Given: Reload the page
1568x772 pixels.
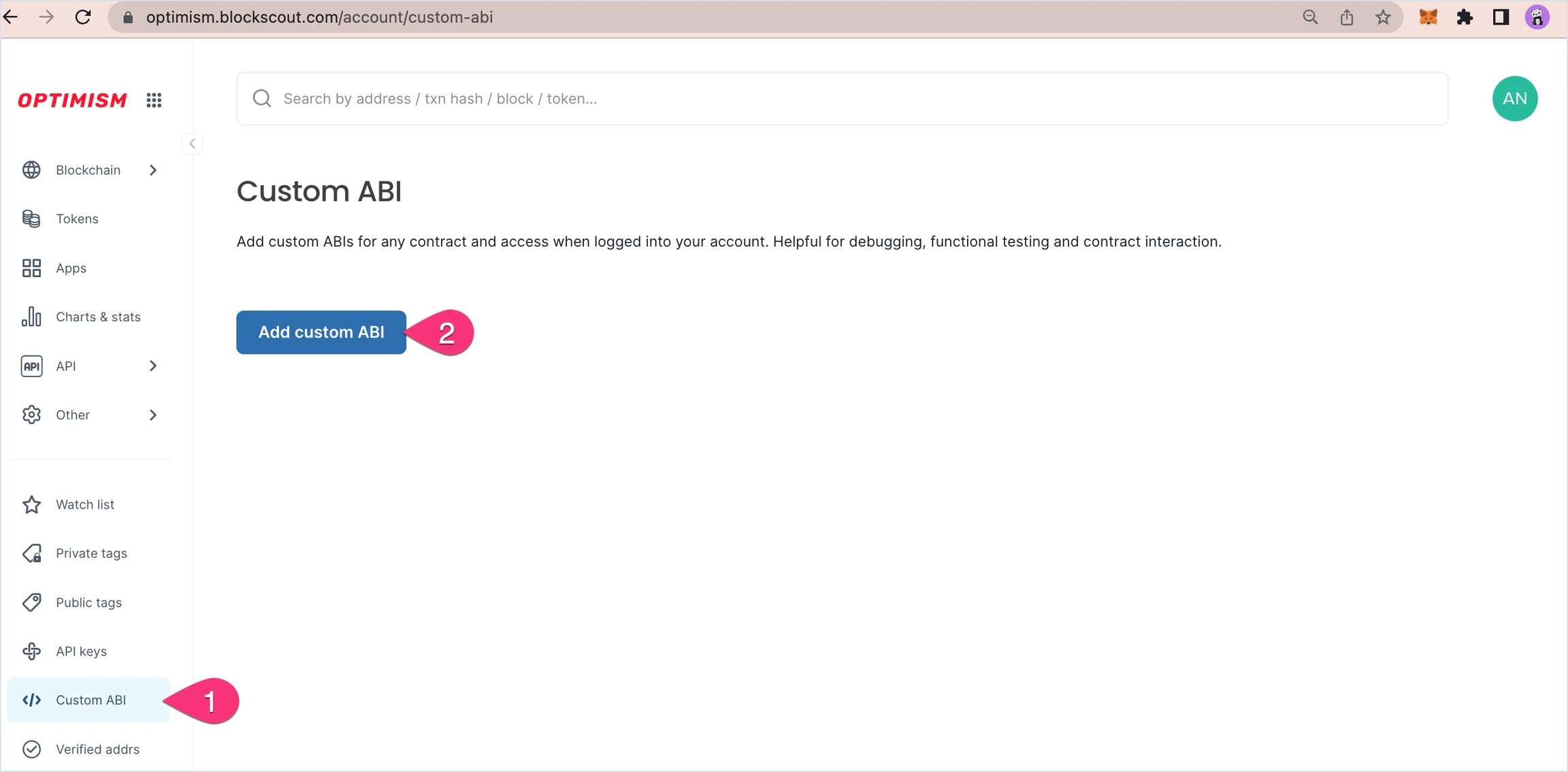Looking at the screenshot, I should (83, 17).
